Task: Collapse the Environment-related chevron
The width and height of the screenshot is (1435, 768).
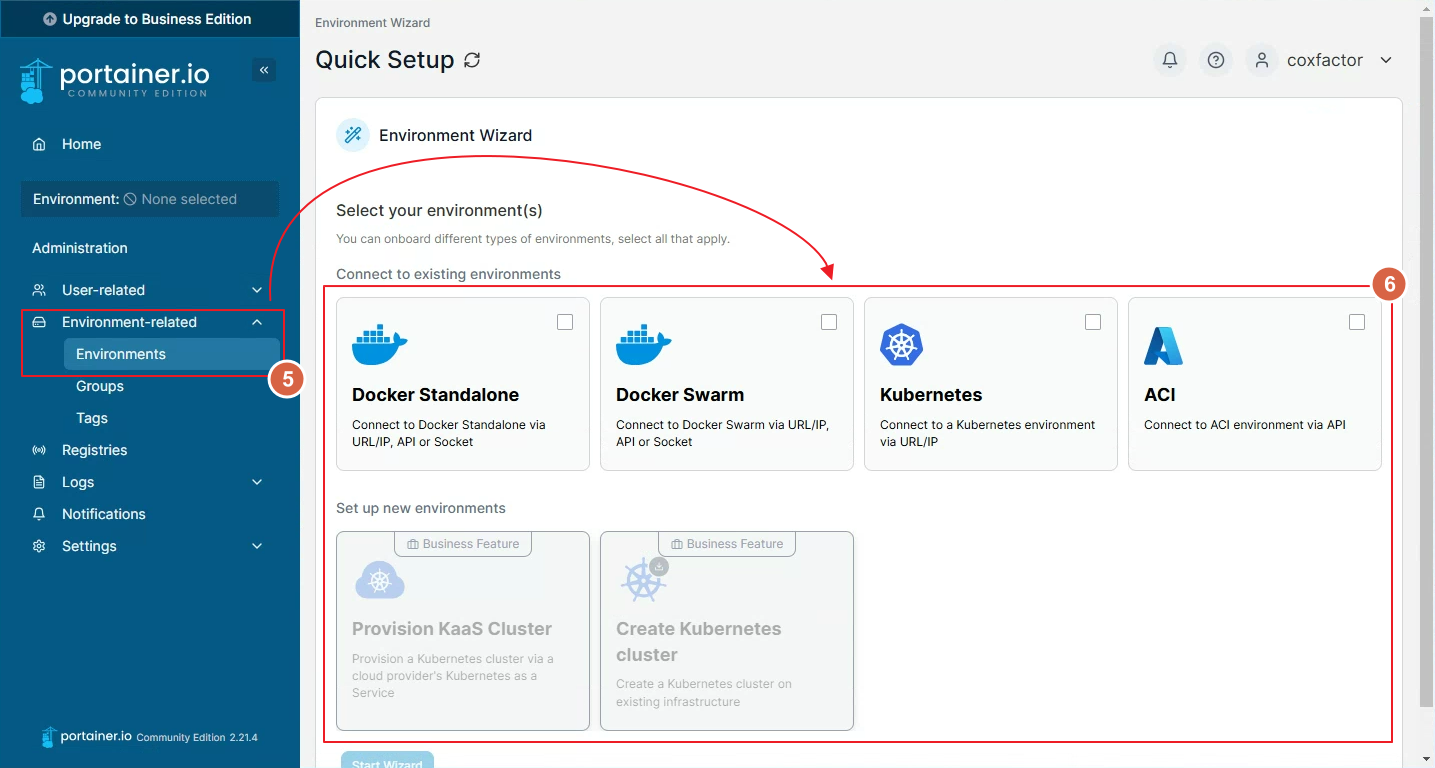Action: click(257, 322)
